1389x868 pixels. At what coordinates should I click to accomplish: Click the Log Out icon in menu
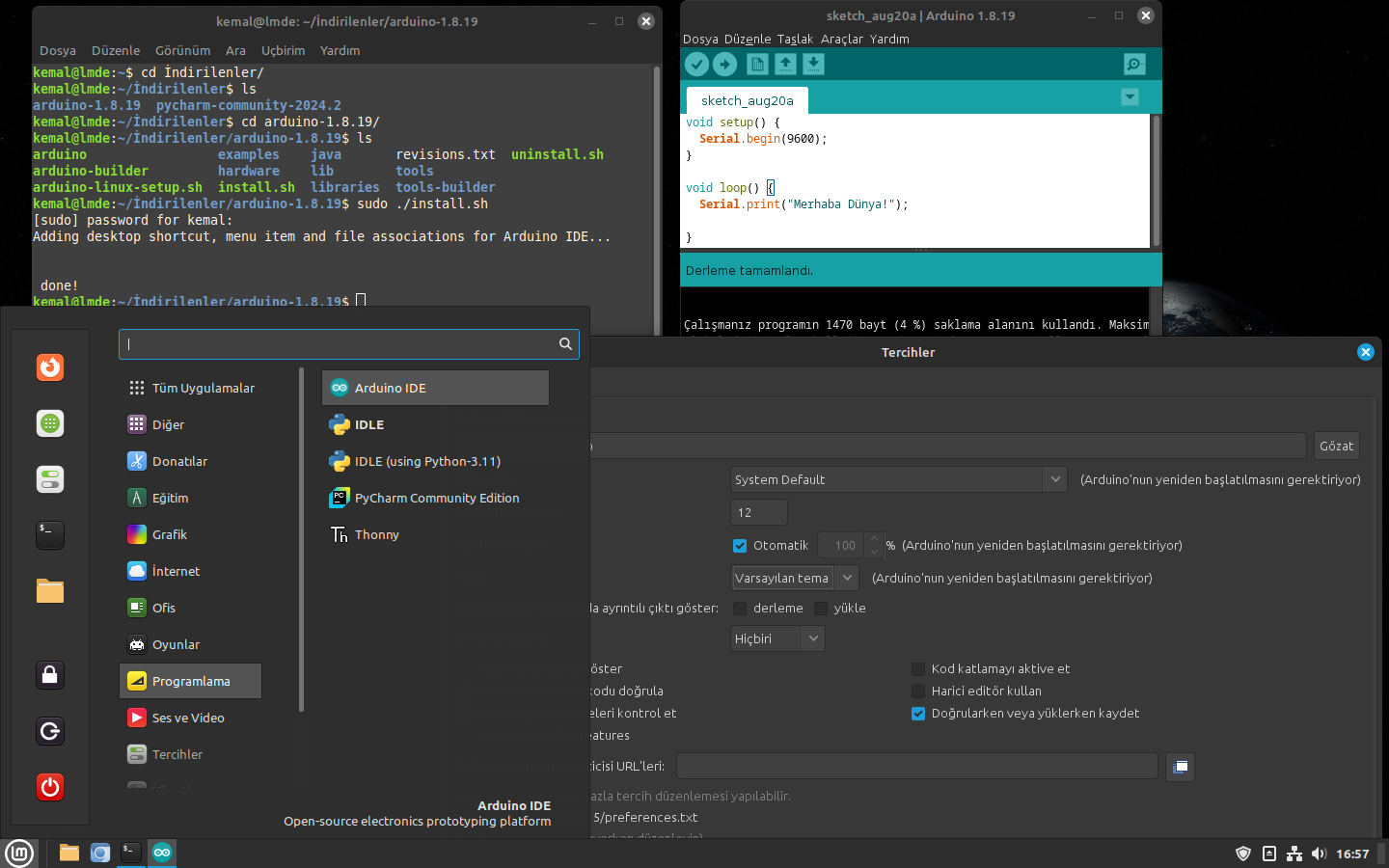click(x=50, y=731)
